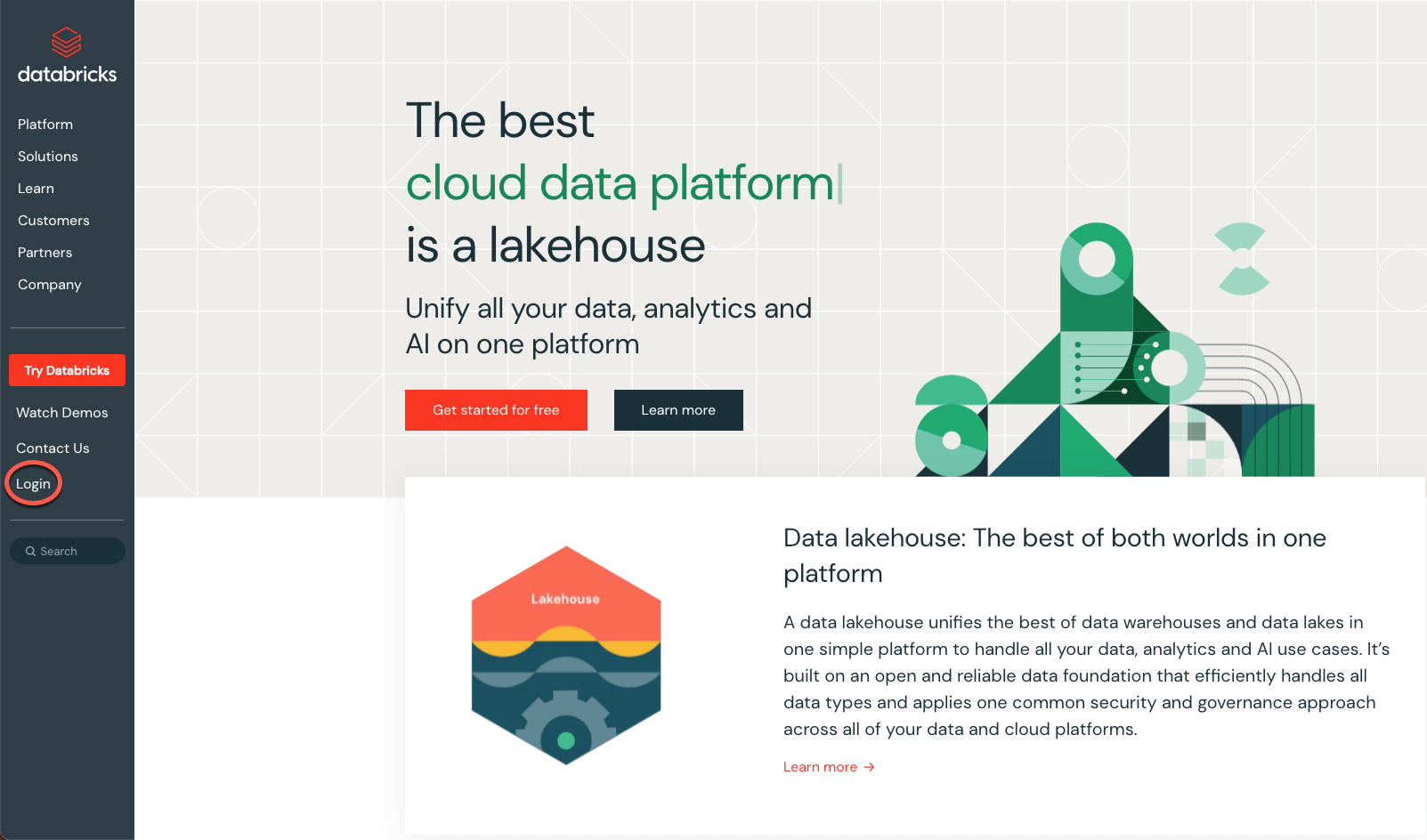Open the Platform menu item

click(x=45, y=124)
